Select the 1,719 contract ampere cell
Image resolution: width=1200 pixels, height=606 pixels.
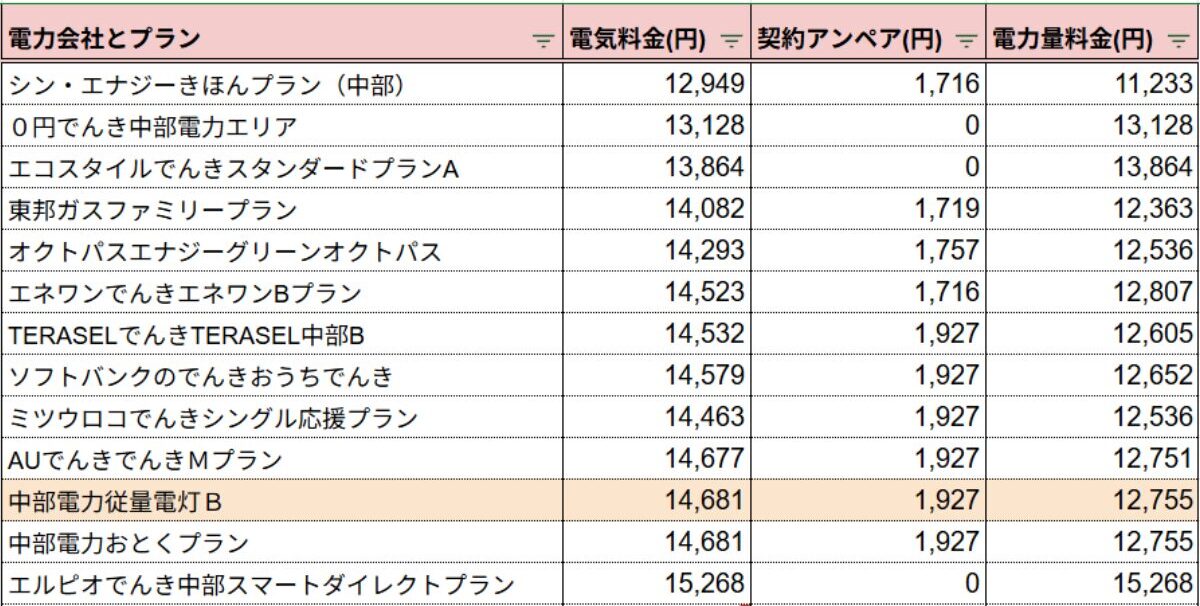(x=868, y=210)
